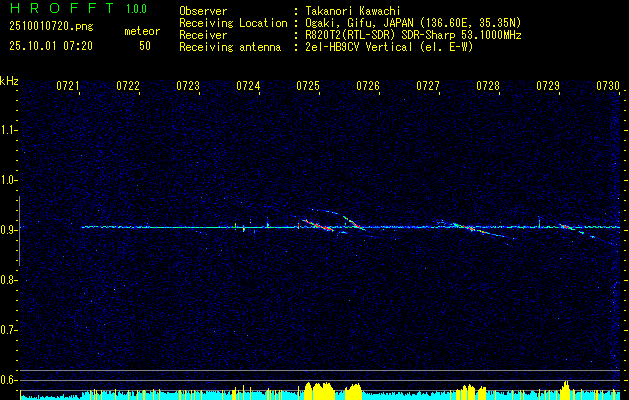The image size is (629, 400).
Task: Click the date stamp 25.10.01 07:20
Action: tap(51, 46)
